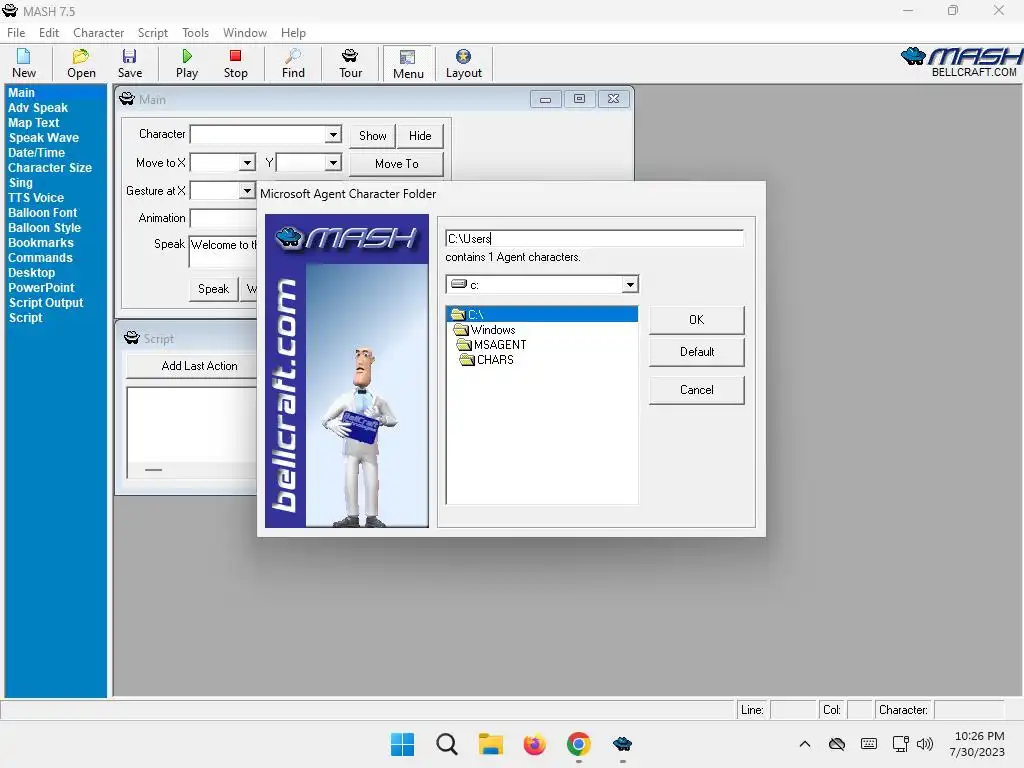Open the Script menu
The height and width of the screenshot is (768, 1024).
pos(153,33)
